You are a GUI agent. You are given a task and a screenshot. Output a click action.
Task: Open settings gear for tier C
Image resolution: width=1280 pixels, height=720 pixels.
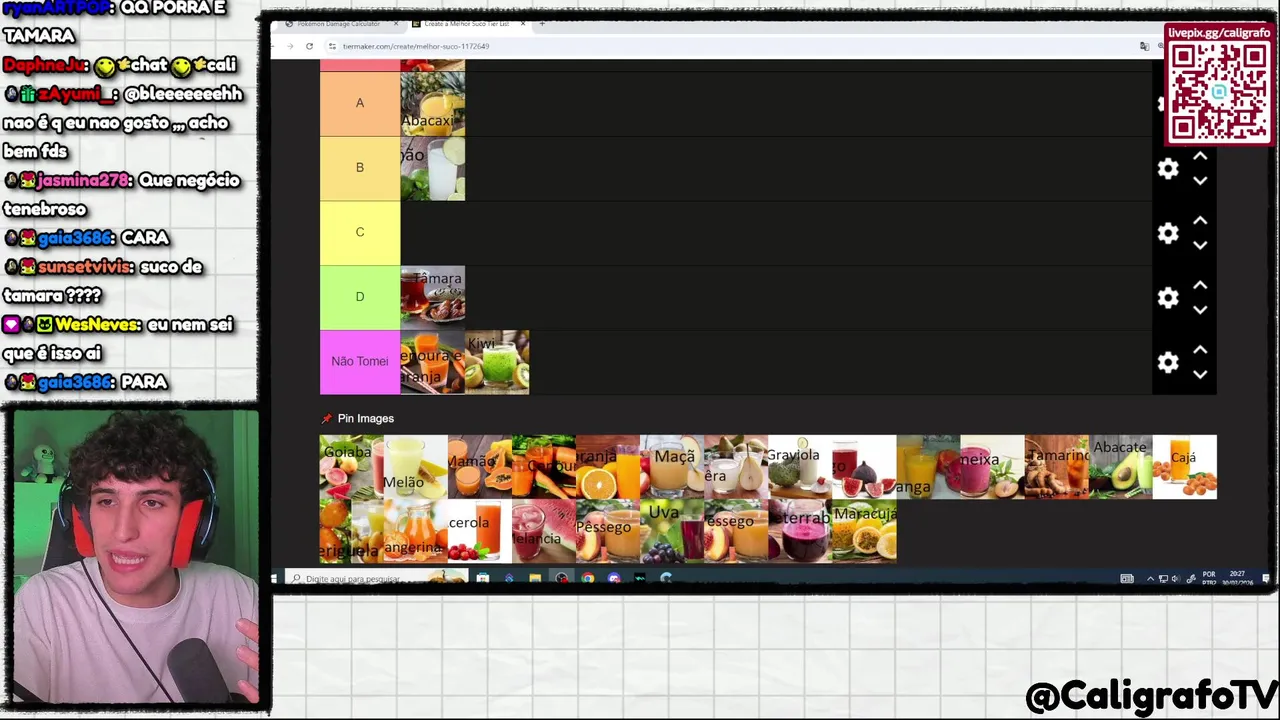coord(1168,234)
